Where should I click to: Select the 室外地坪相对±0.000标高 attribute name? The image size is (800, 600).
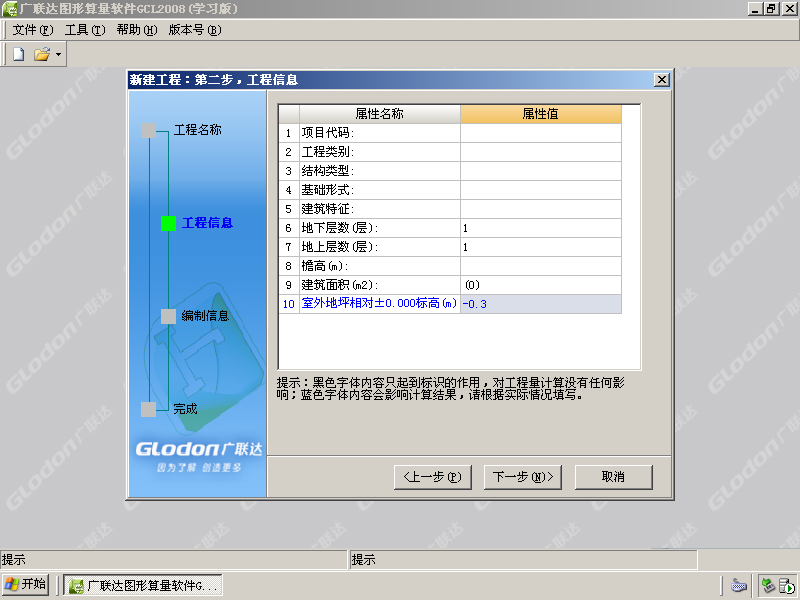coord(380,304)
